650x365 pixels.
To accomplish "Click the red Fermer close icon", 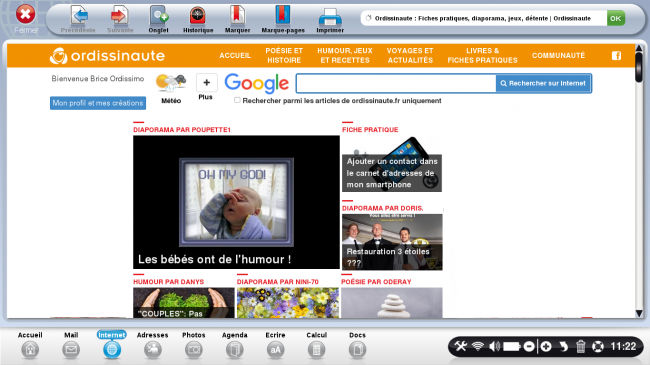I will coord(26,15).
